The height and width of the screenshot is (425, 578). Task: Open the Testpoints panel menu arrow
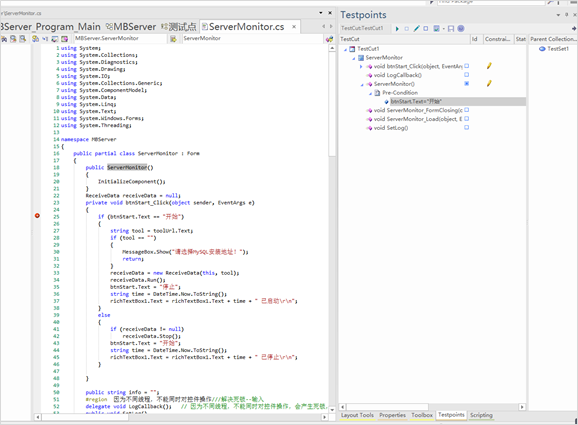tap(558, 15)
